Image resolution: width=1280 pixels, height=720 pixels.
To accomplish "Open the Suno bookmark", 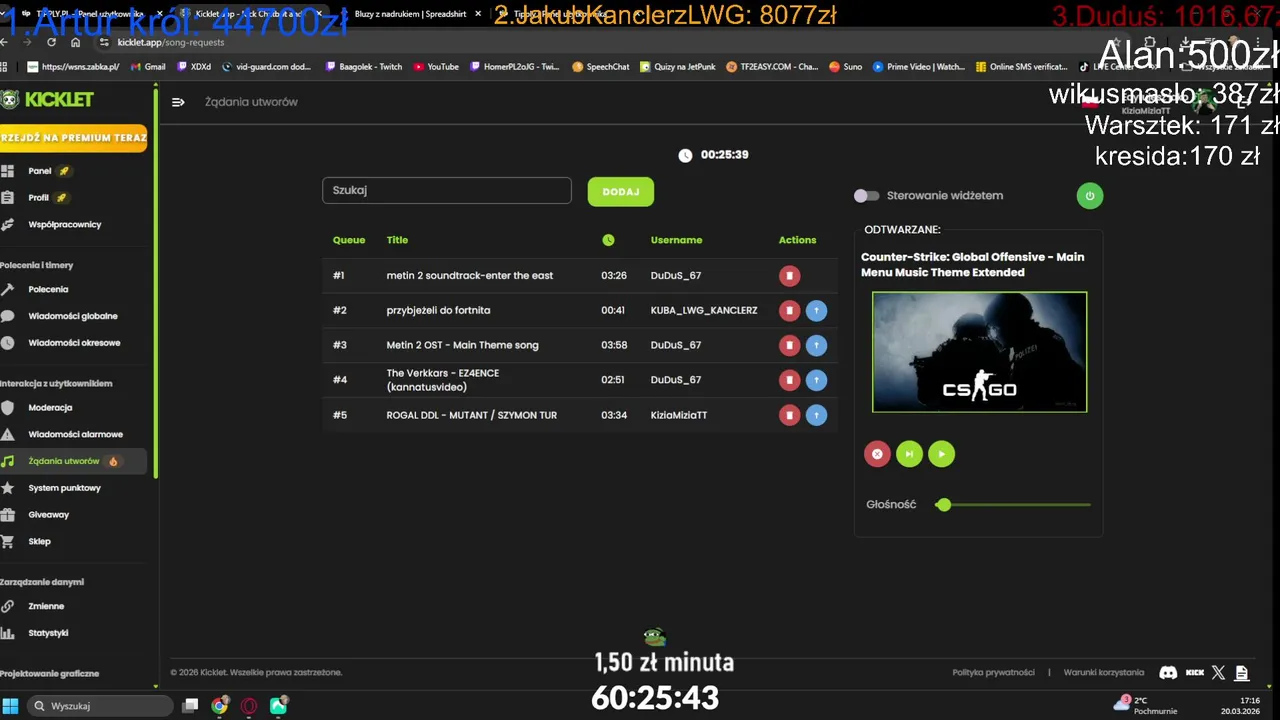I will pyautogui.click(x=845, y=67).
